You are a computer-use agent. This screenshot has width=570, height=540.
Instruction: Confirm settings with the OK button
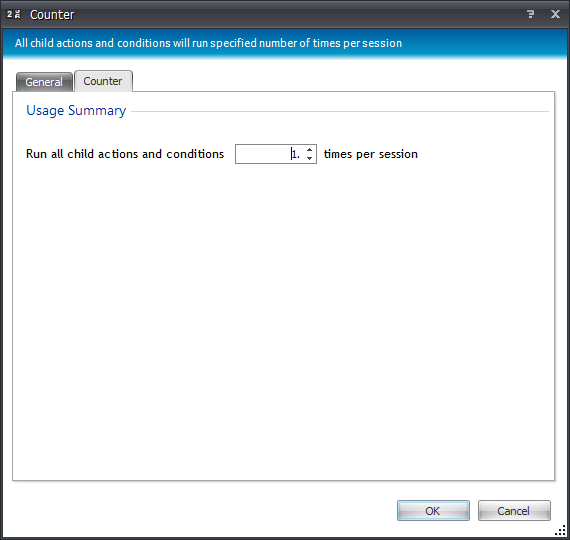pos(433,511)
